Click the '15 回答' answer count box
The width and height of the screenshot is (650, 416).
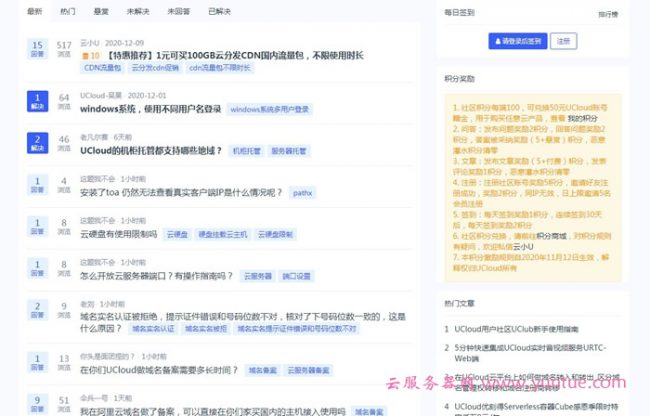[37, 49]
